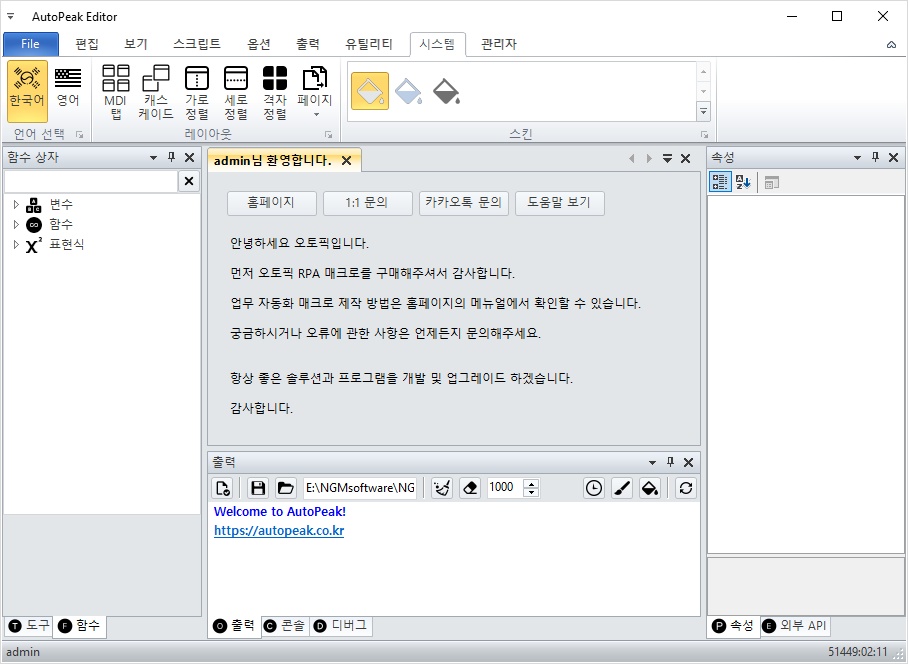Viewport: 908px width, 664px height.
Task: Open the autopeak.co.kr link
Action: [x=279, y=530]
